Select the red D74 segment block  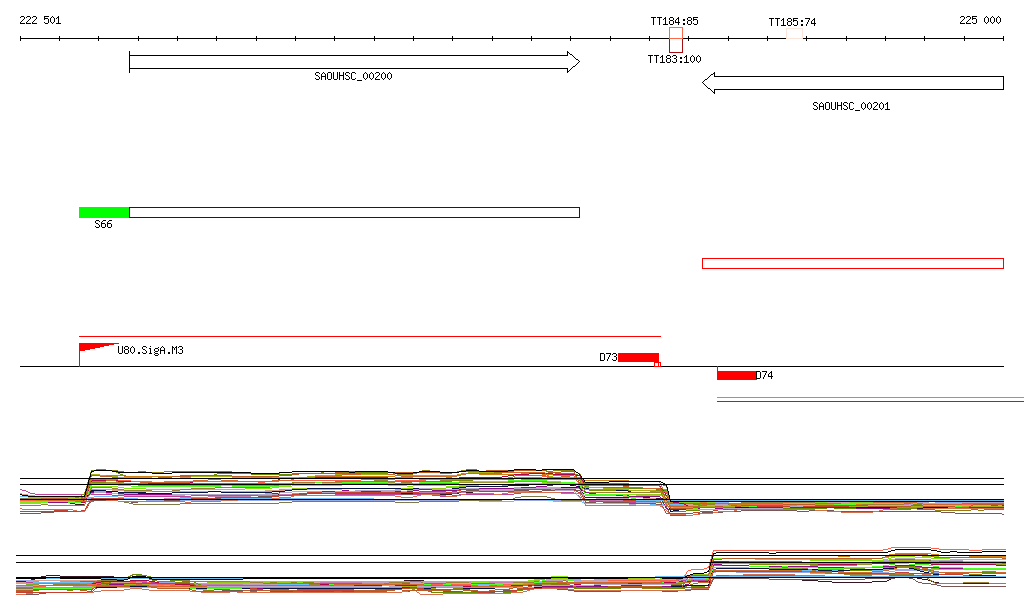736,375
